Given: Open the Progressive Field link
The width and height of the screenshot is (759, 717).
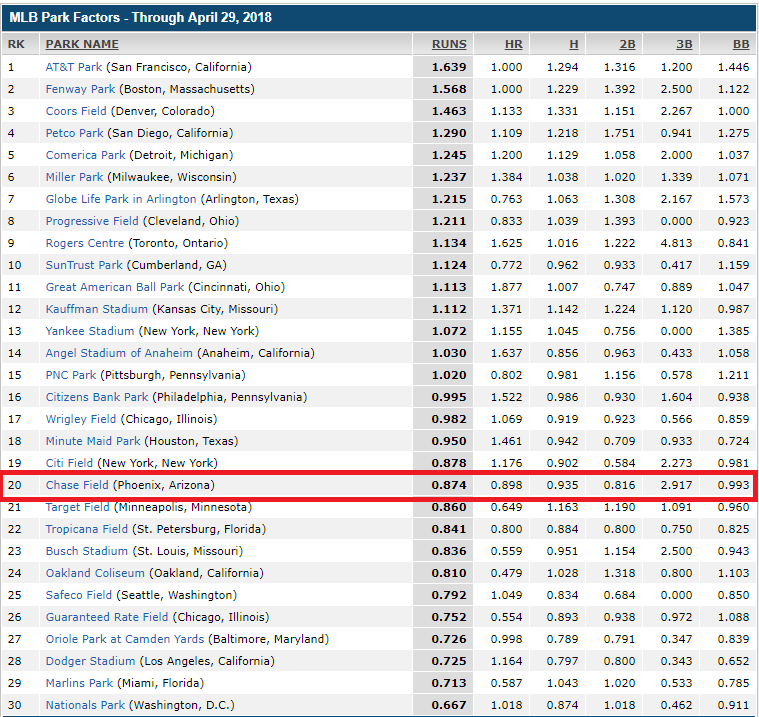Looking at the screenshot, I should coord(92,221).
